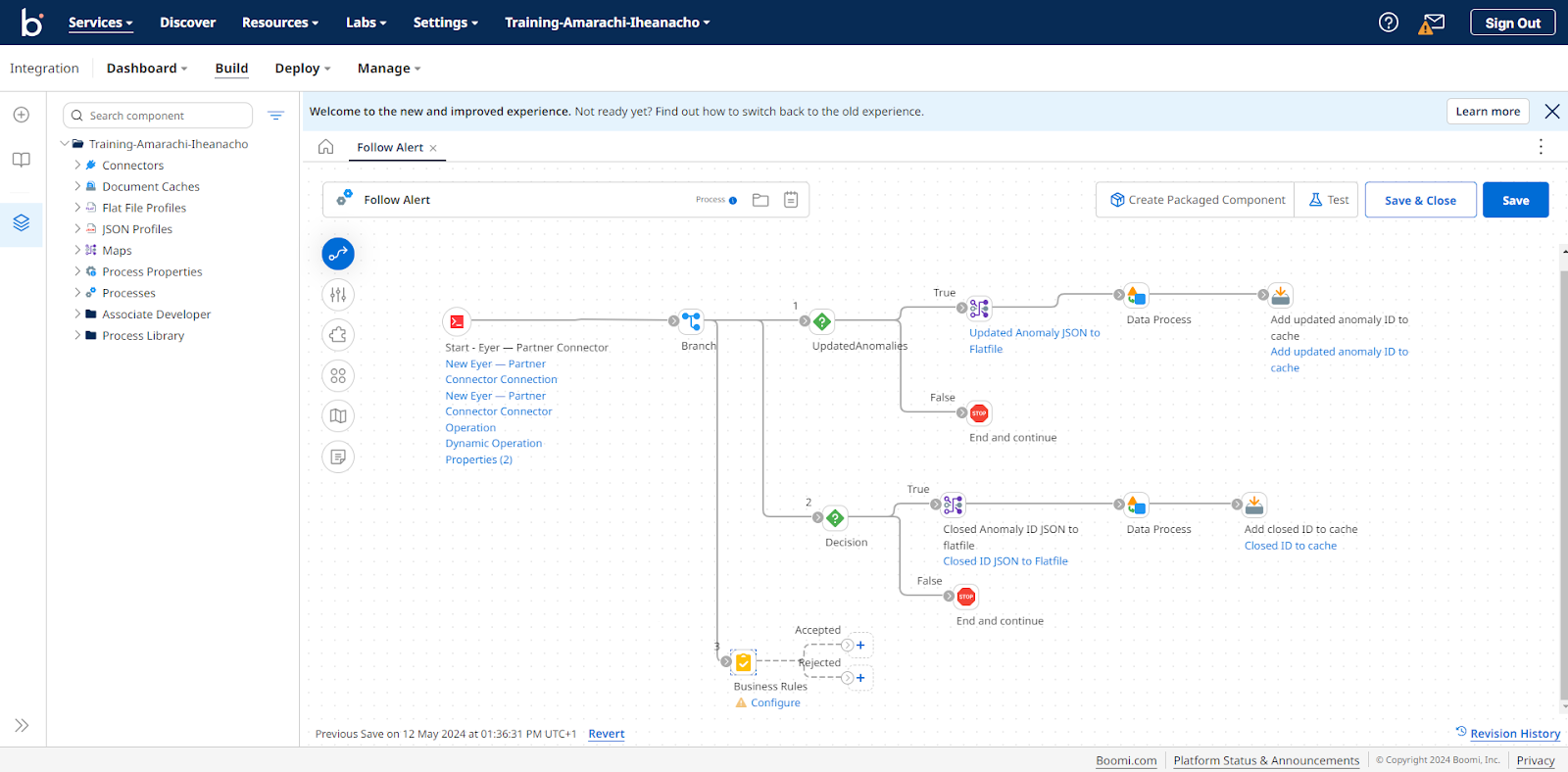The image size is (1568, 772).
Task: Open the Settings dropdown menu
Action: pyautogui.click(x=446, y=23)
